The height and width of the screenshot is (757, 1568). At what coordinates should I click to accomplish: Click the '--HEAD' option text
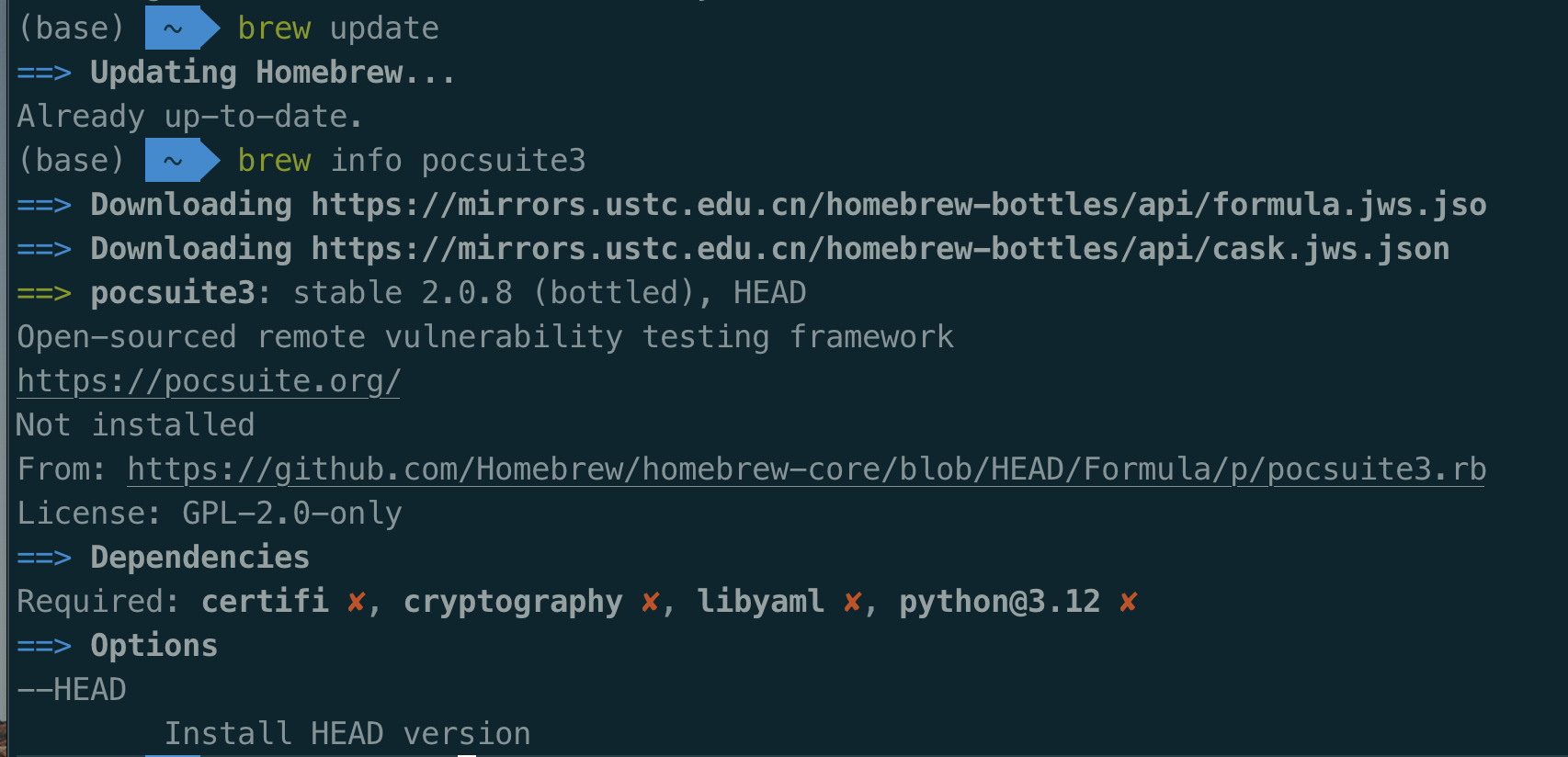pyautogui.click(x=72, y=690)
